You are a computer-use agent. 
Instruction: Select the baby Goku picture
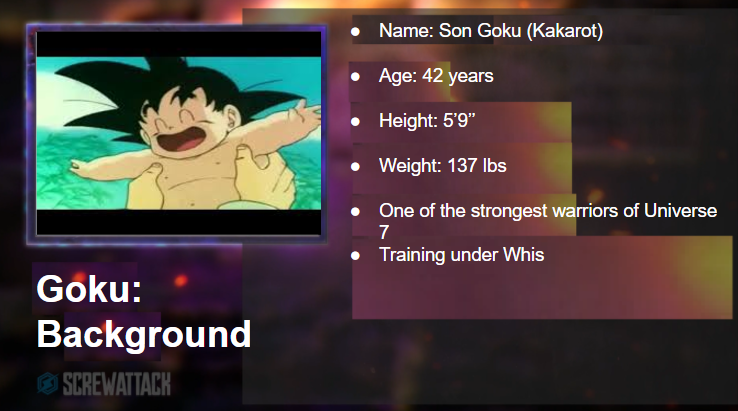point(179,133)
